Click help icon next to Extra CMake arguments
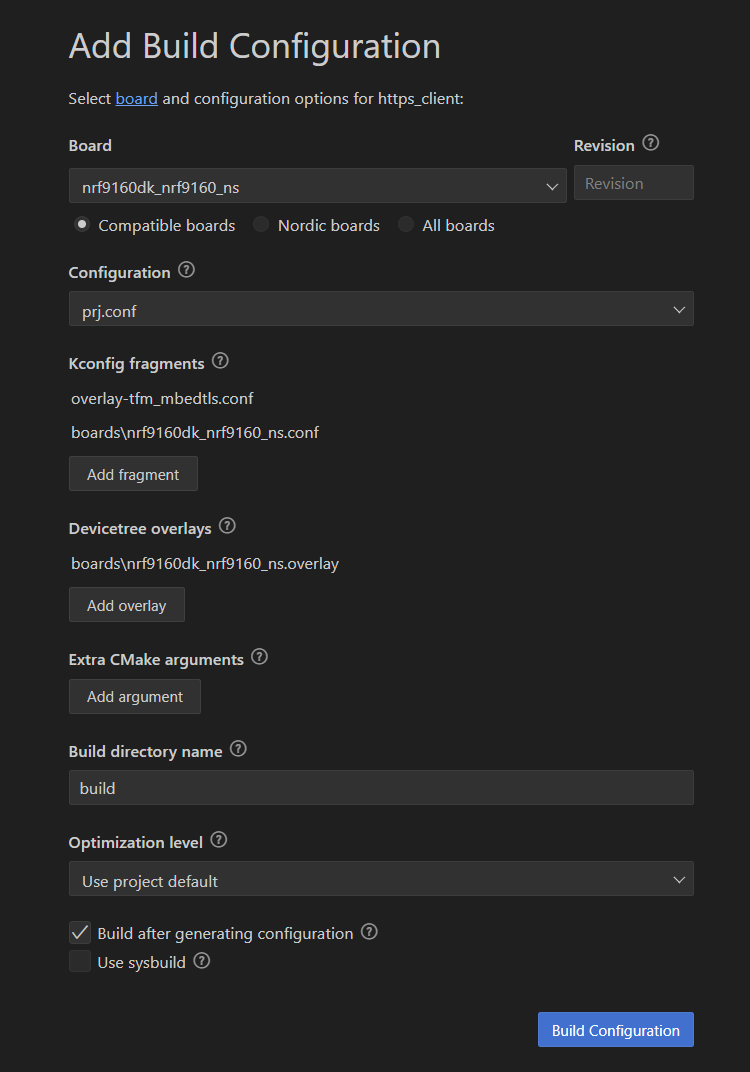This screenshot has height=1072, width=750. [259, 657]
